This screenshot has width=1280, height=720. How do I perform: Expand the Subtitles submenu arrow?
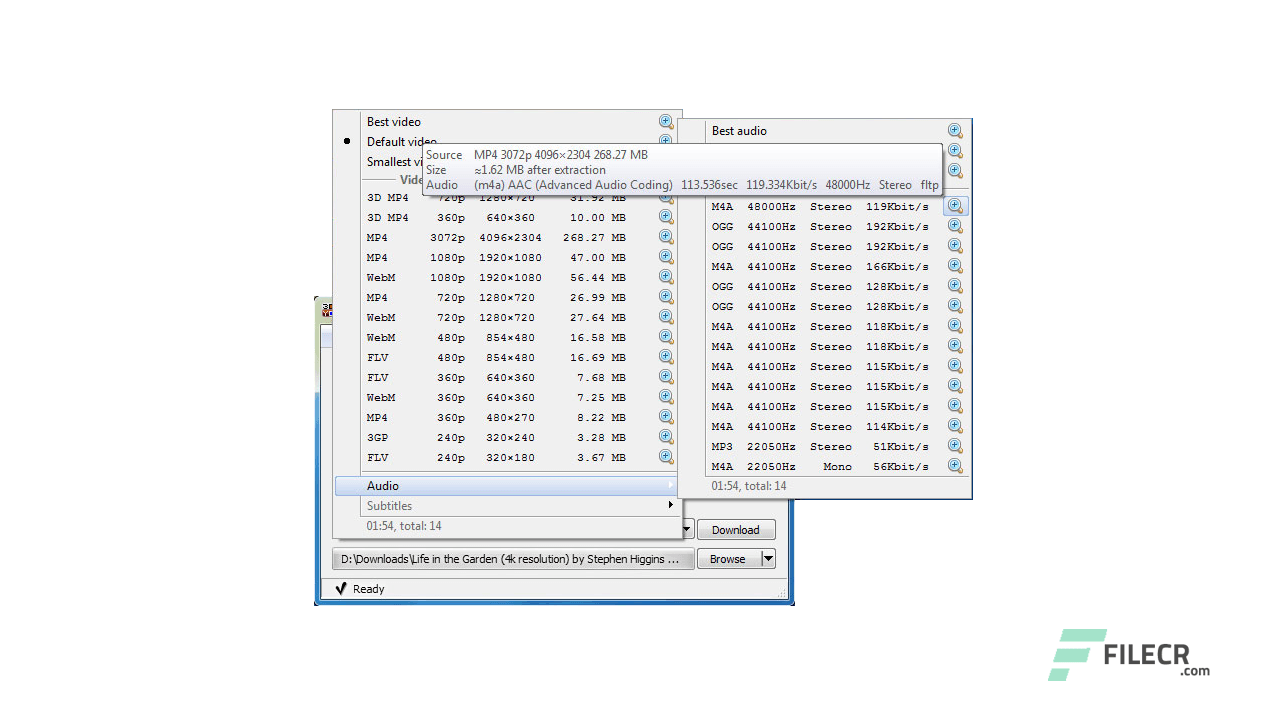pos(670,505)
